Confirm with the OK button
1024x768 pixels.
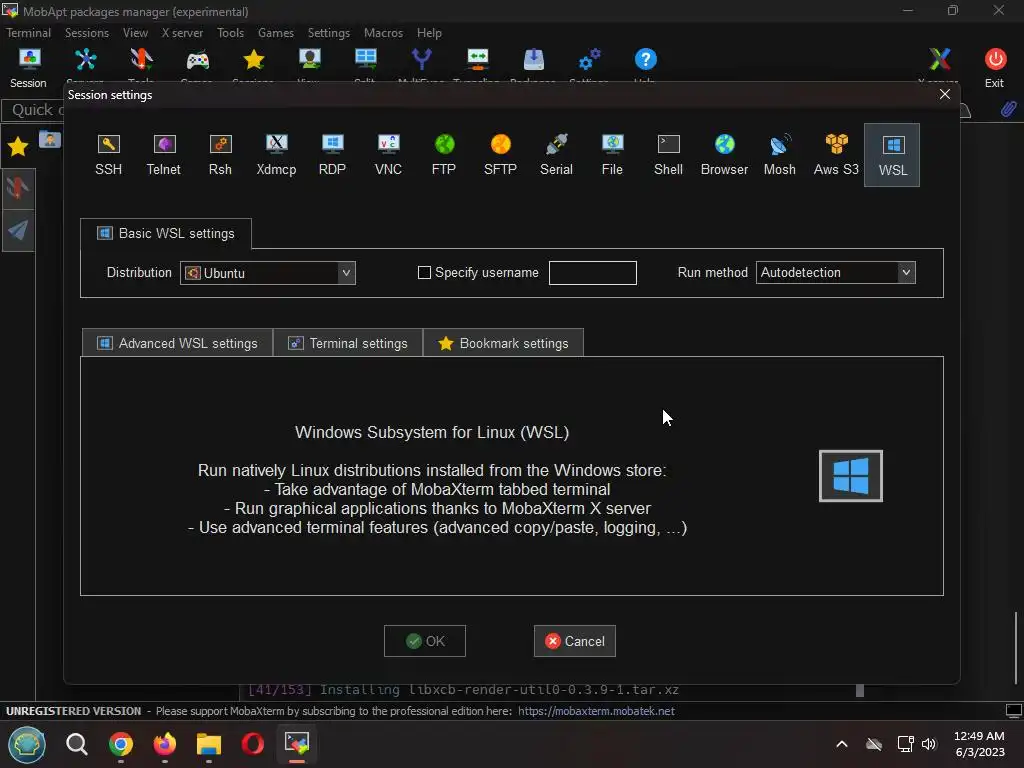click(425, 641)
